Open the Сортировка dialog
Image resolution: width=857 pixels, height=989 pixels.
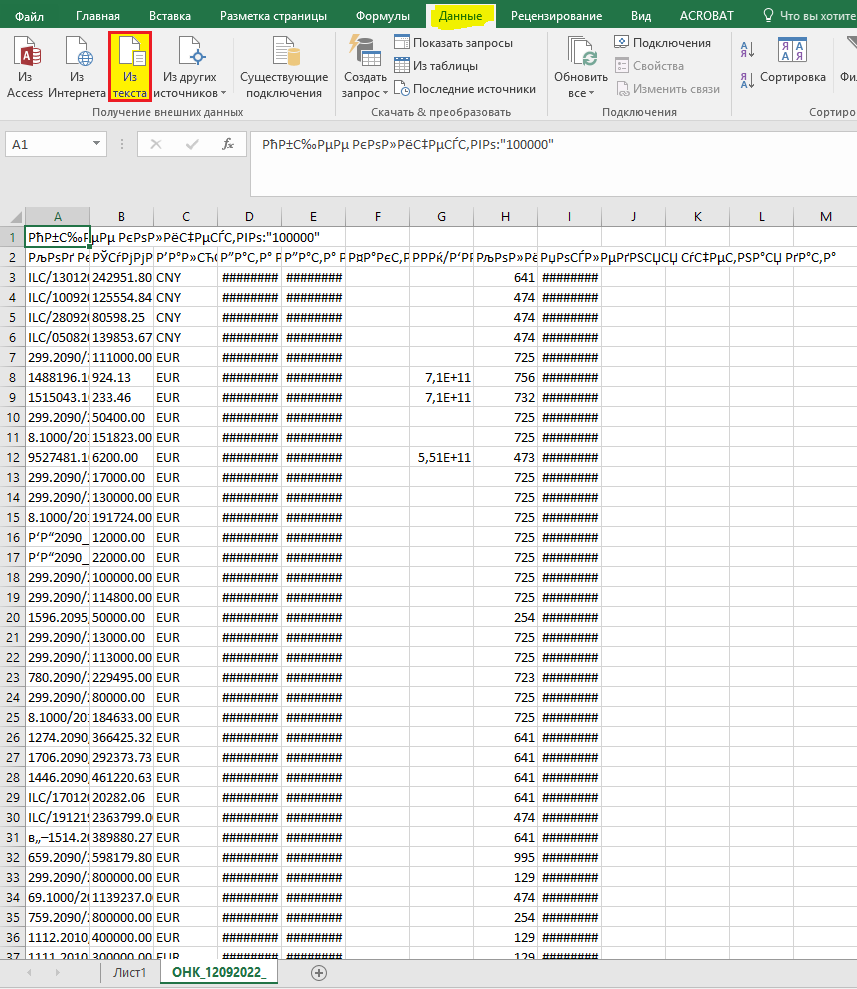(792, 60)
